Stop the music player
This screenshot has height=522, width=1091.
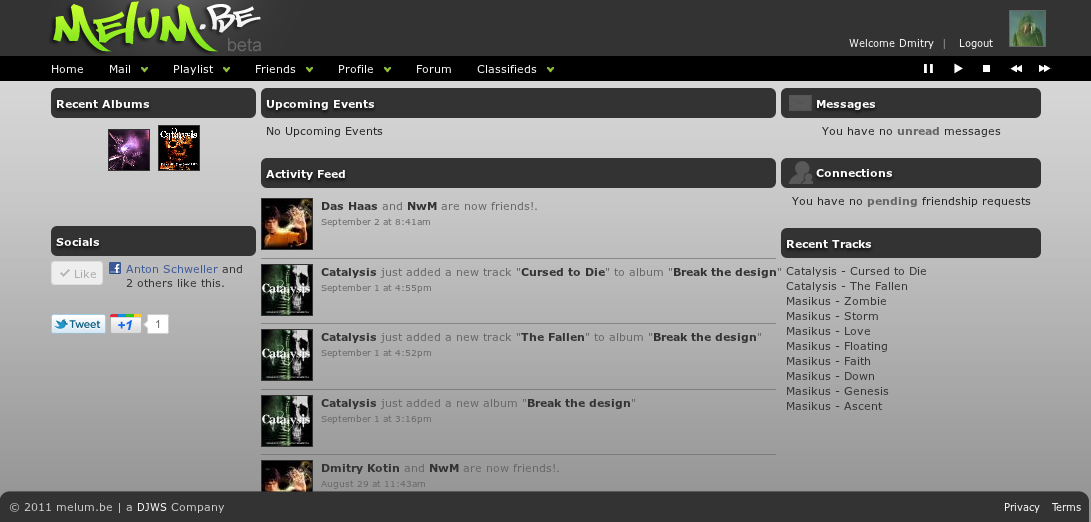[986, 68]
